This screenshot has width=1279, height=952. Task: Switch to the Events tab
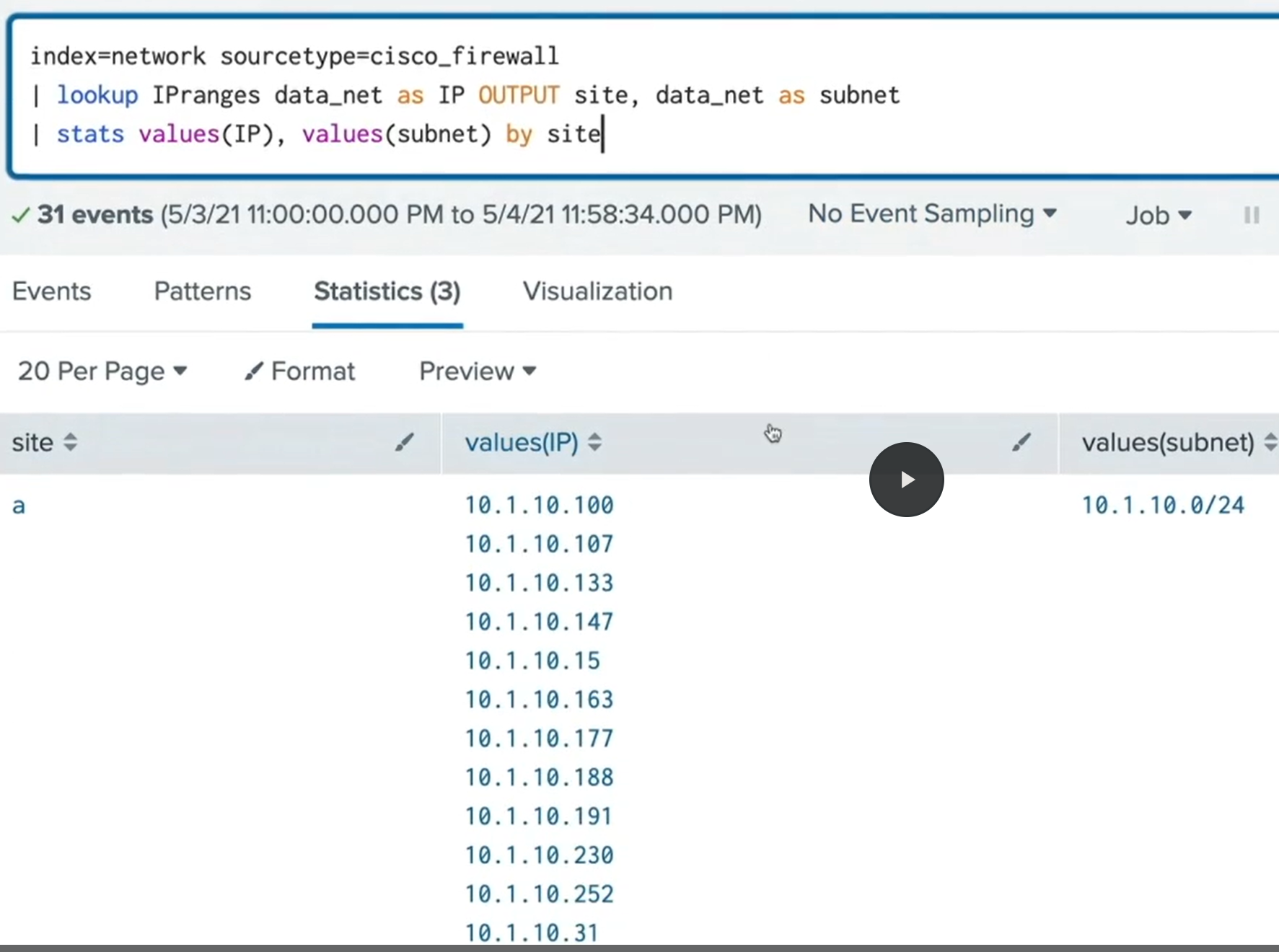[52, 291]
